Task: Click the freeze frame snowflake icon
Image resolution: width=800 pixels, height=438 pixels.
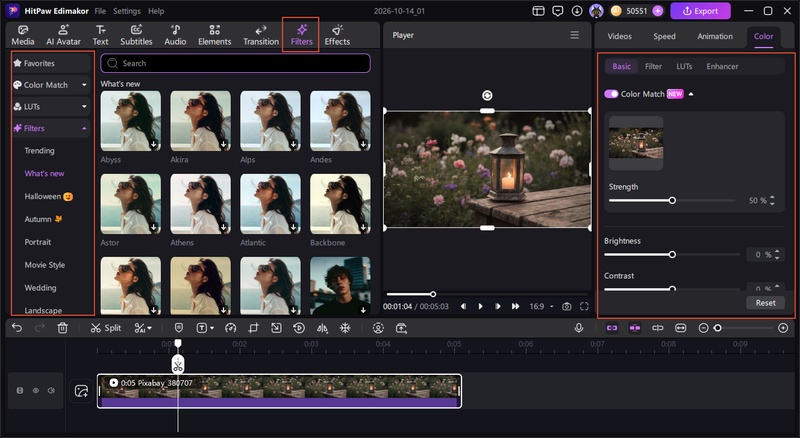Action: (x=345, y=328)
